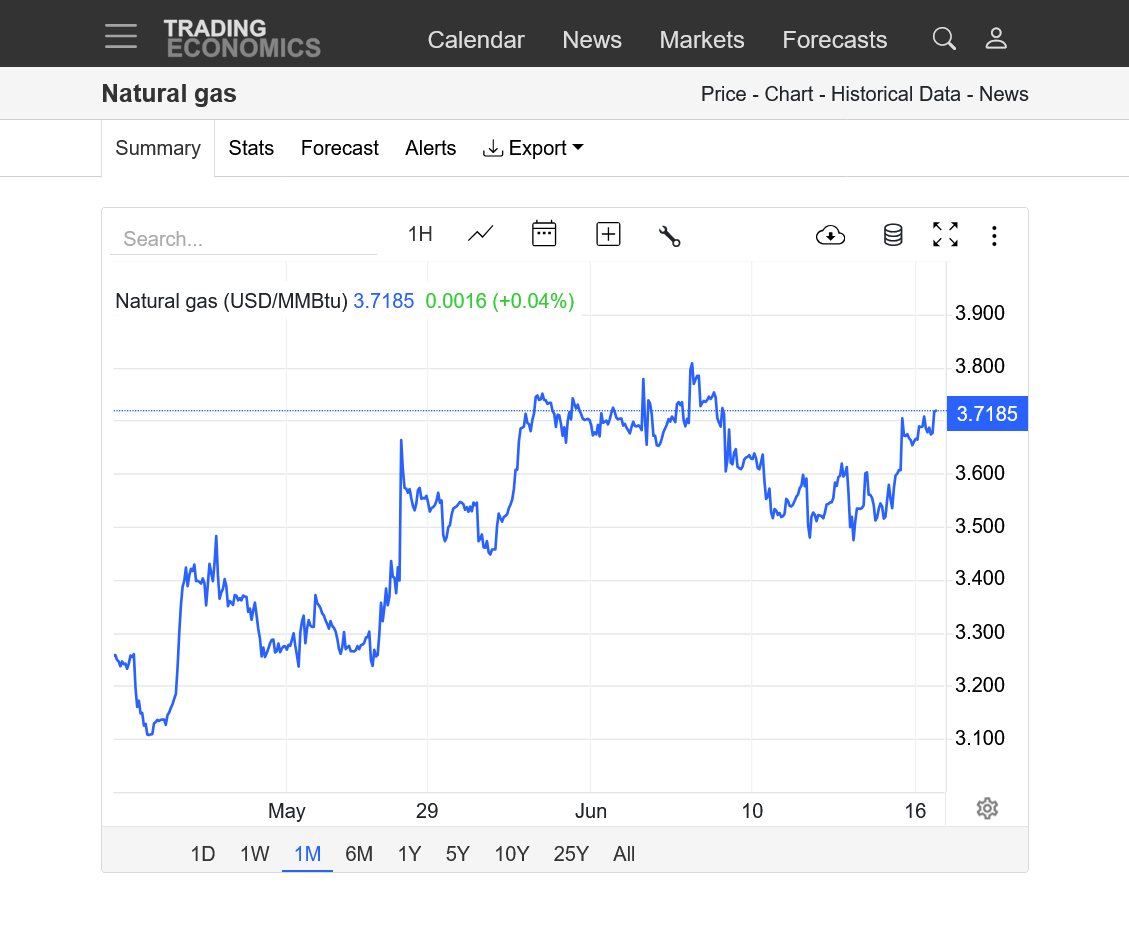The height and width of the screenshot is (926, 1129).
Task: Switch to the Stats tab
Action: click(x=251, y=148)
